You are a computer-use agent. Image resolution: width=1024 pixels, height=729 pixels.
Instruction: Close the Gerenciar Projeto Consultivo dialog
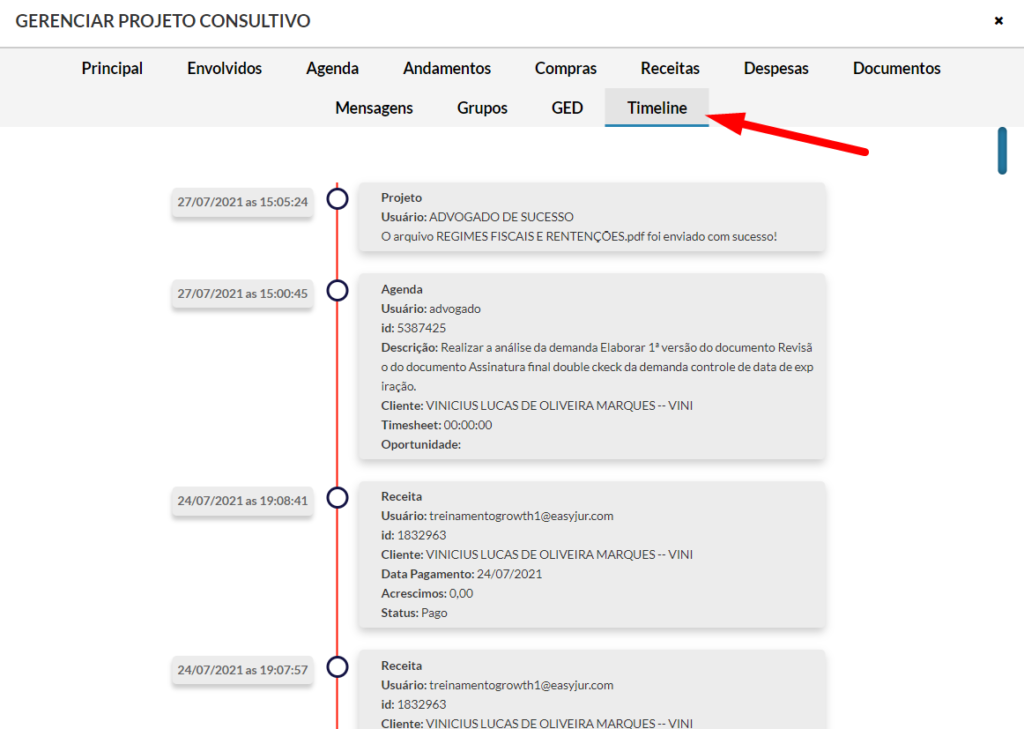pyautogui.click(x=998, y=21)
